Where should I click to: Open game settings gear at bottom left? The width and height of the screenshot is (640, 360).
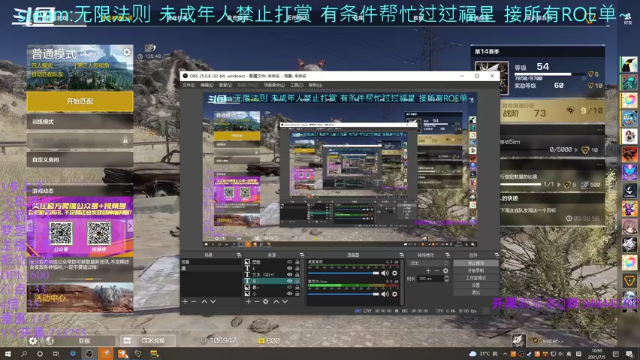[33, 340]
